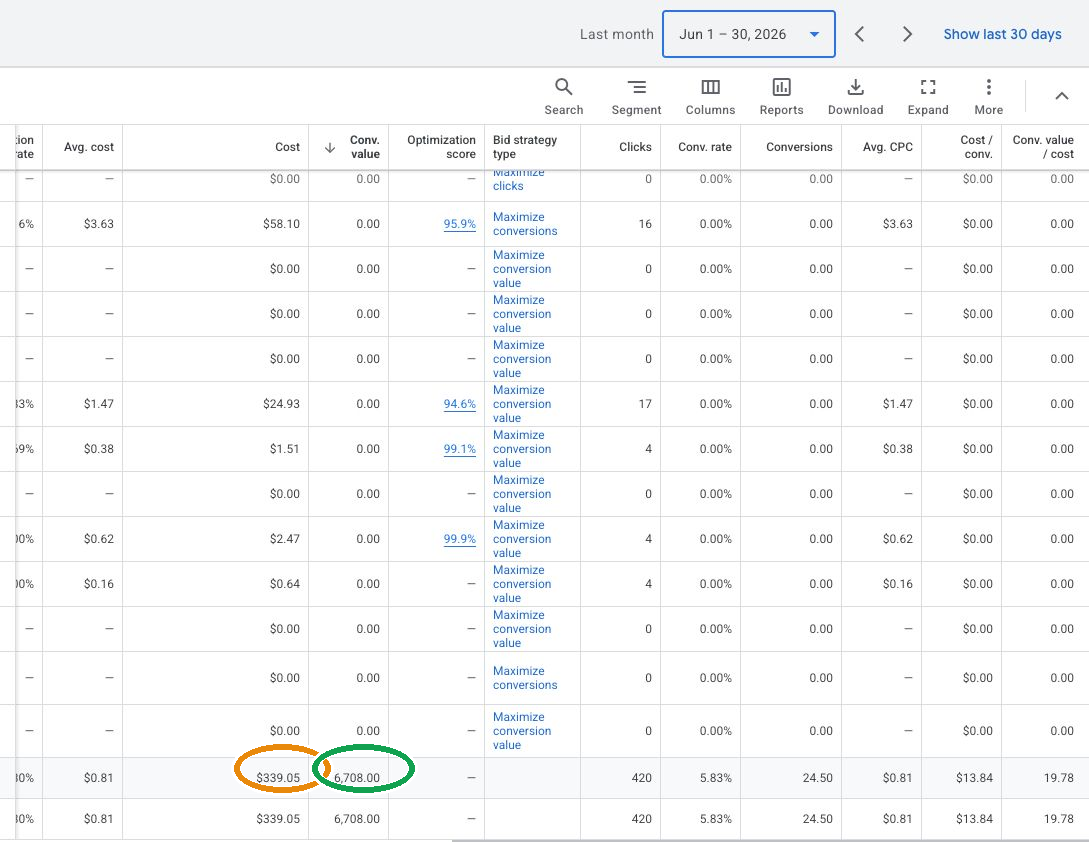The width and height of the screenshot is (1089, 842).
Task: Sort by Optimization score column header
Action: 441,147
